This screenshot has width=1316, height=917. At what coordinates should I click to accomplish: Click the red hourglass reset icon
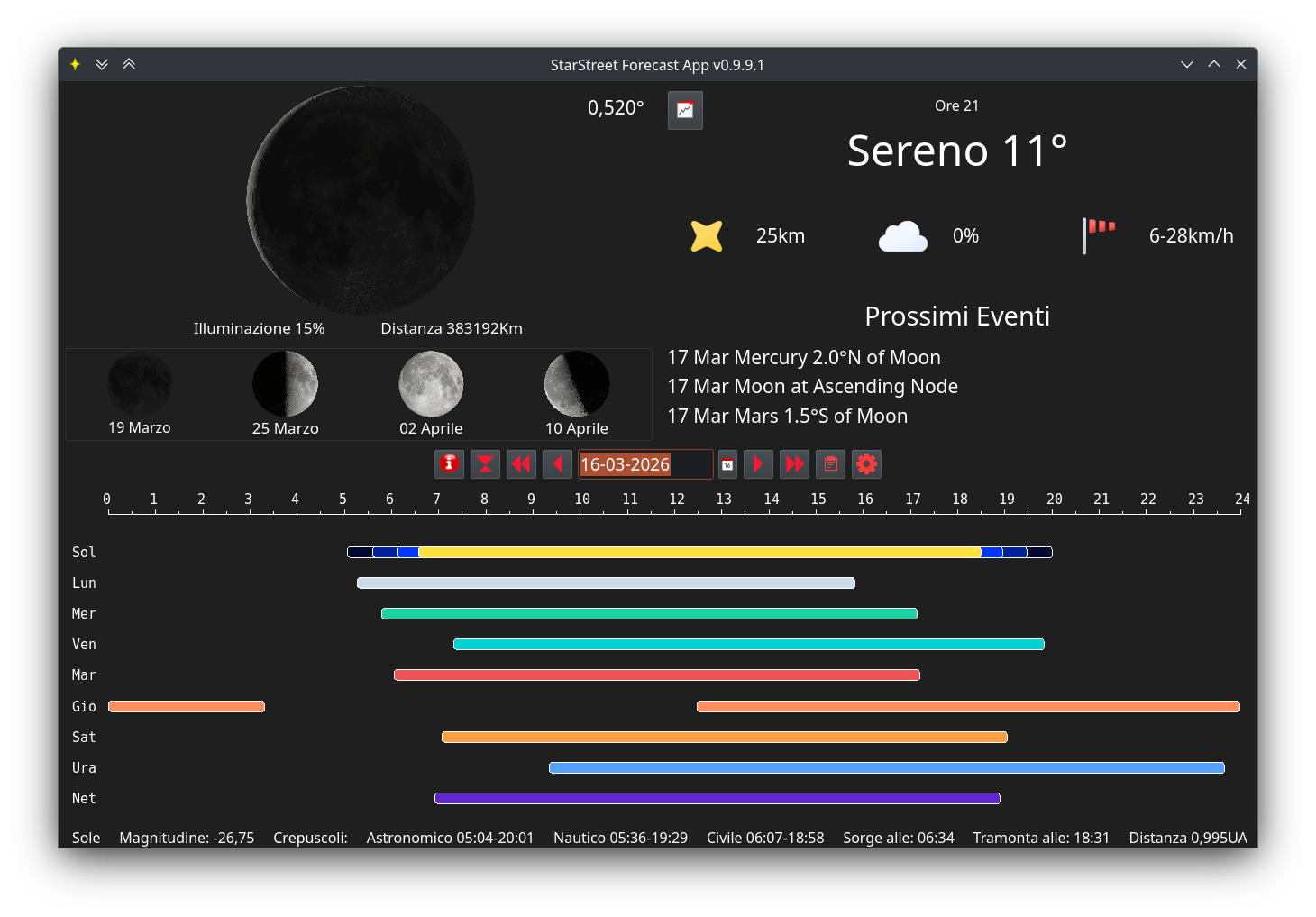tap(485, 463)
